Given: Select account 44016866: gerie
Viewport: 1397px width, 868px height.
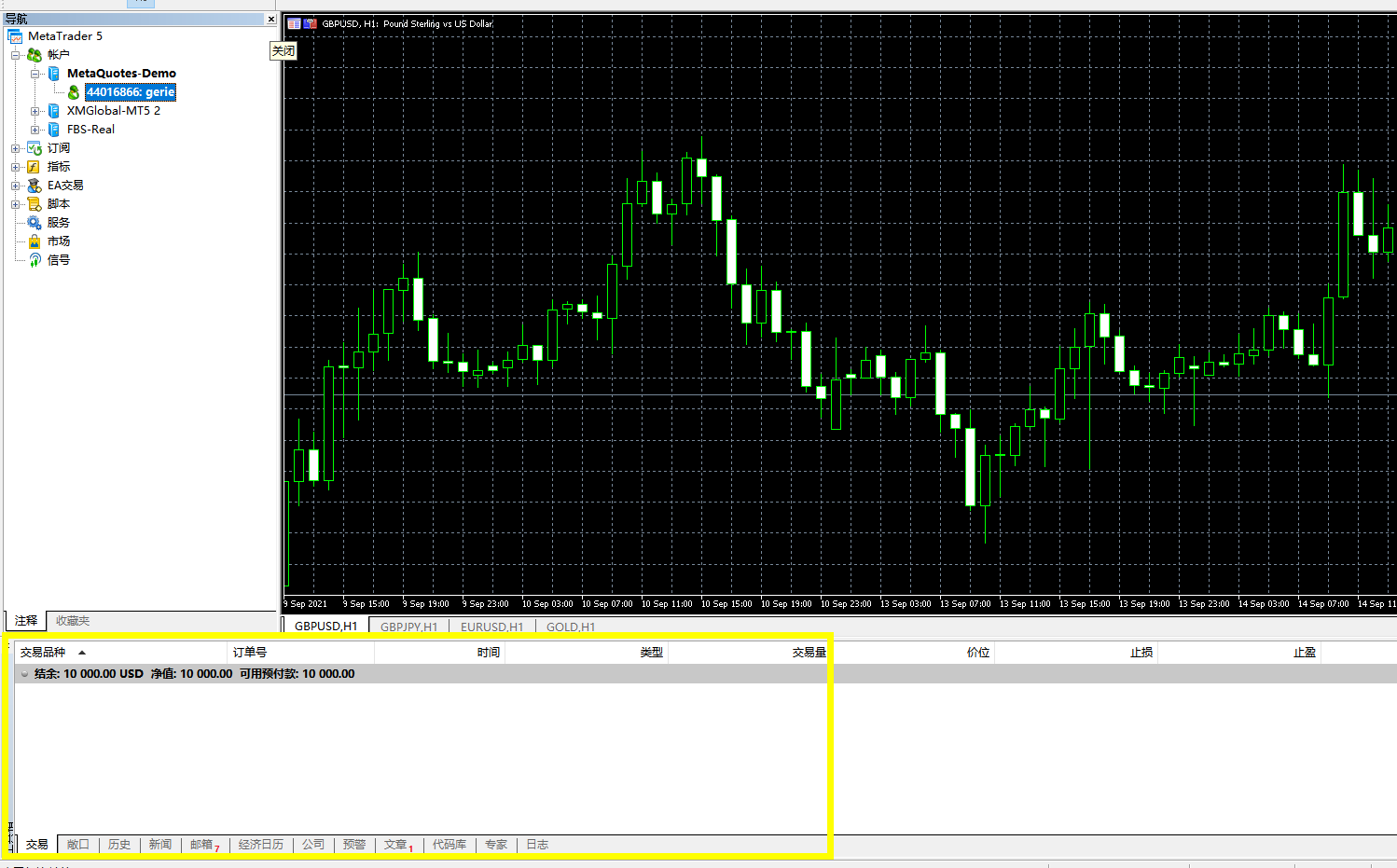Looking at the screenshot, I should (x=130, y=92).
